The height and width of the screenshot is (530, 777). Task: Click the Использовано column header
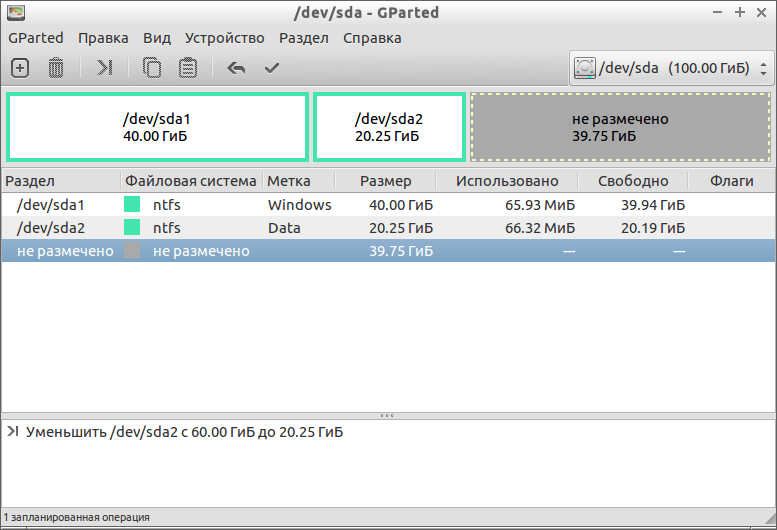[507, 181]
